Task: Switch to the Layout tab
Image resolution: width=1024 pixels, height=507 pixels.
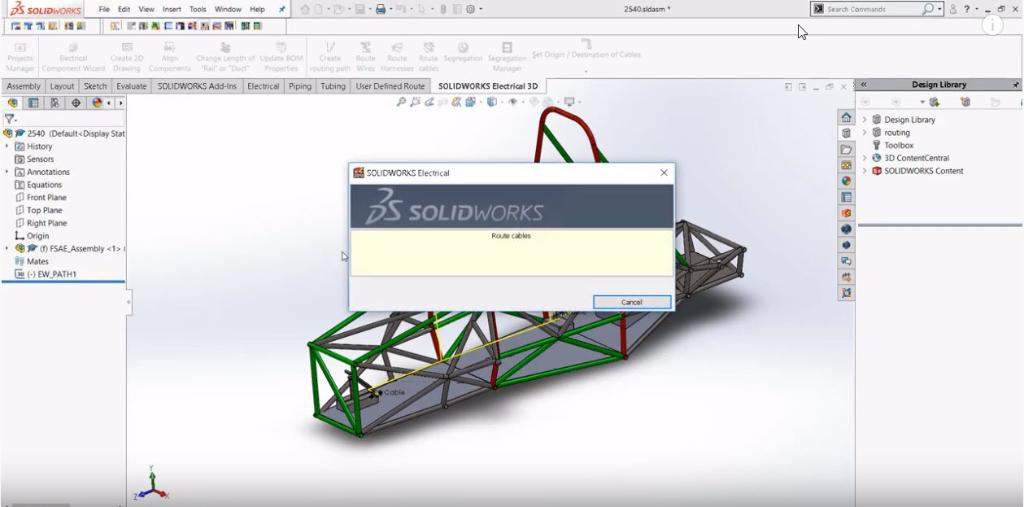Action: pos(62,86)
